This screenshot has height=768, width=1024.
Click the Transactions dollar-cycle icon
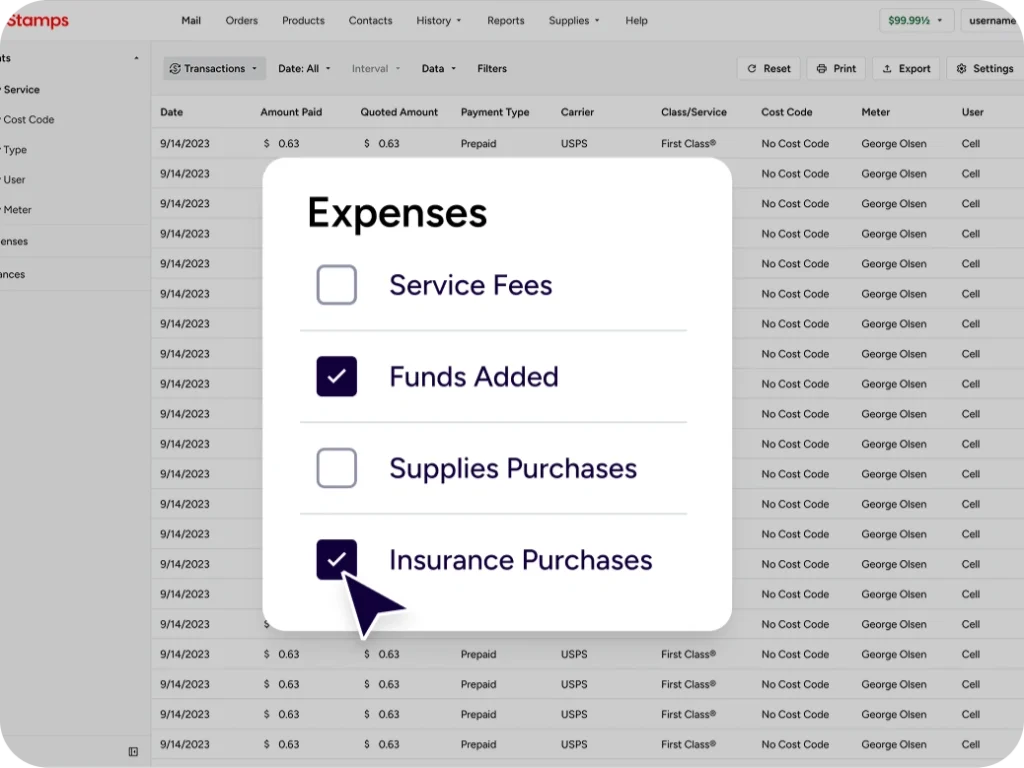175,69
